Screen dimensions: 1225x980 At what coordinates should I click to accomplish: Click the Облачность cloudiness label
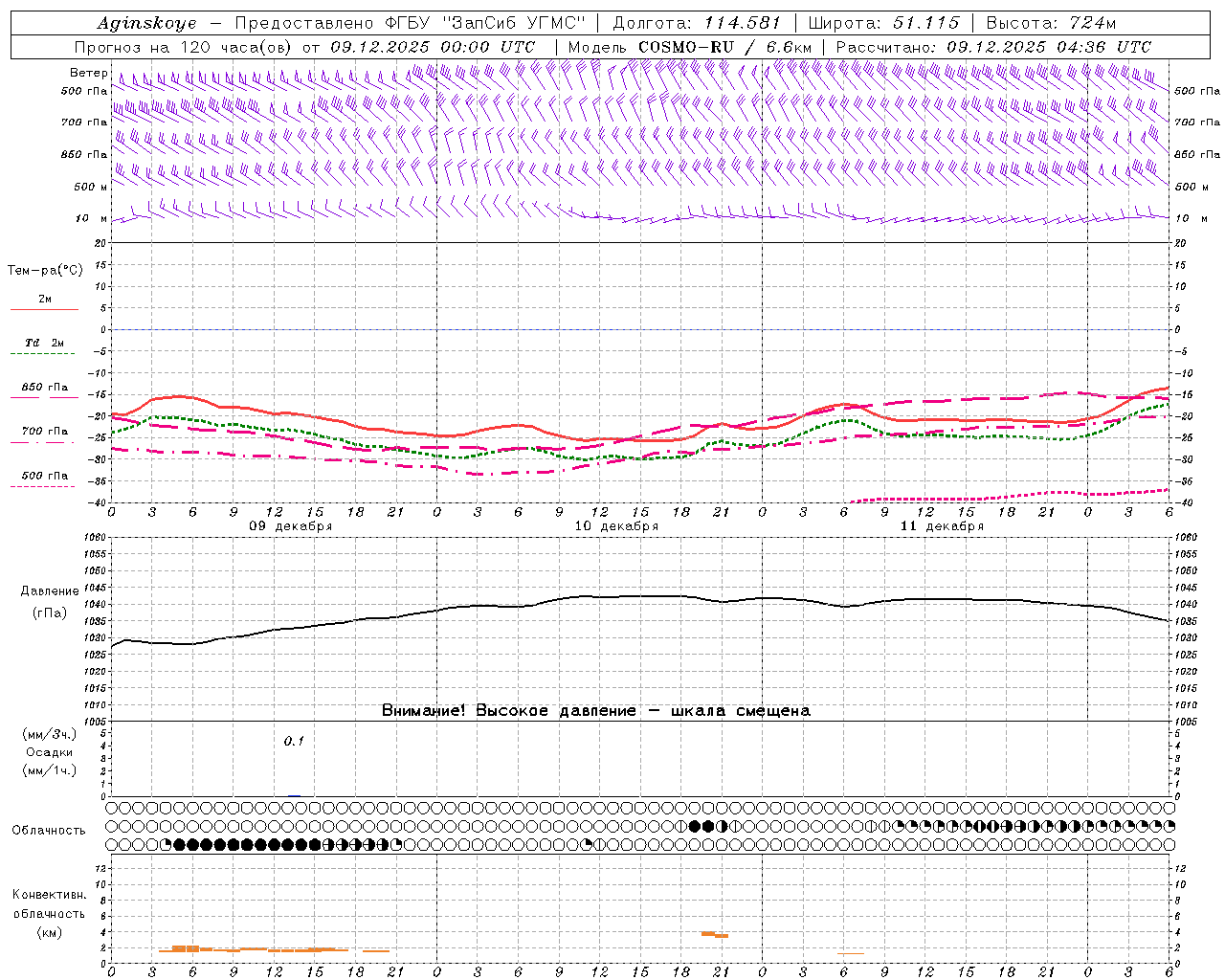click(49, 831)
